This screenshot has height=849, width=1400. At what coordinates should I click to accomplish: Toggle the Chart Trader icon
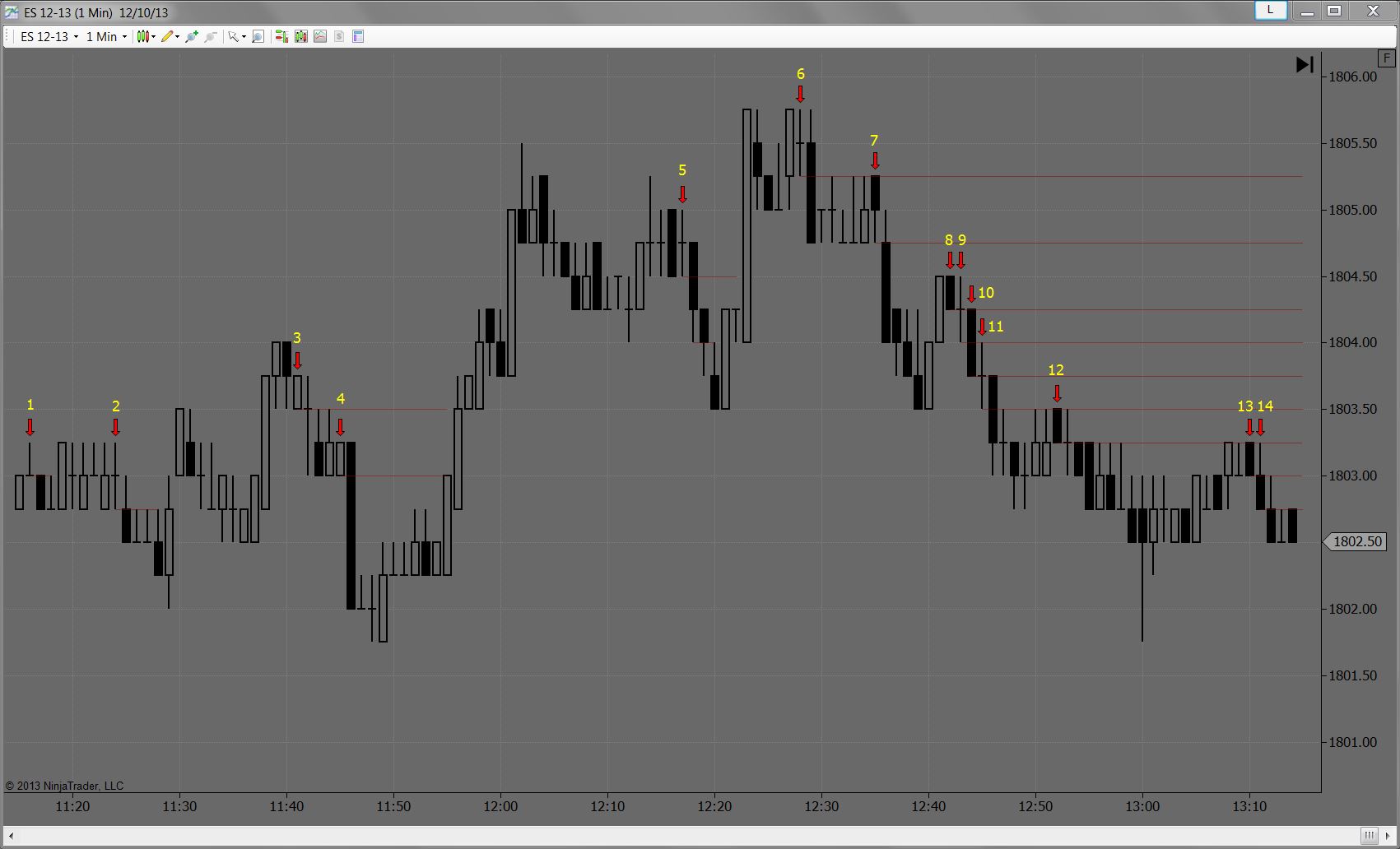281,37
